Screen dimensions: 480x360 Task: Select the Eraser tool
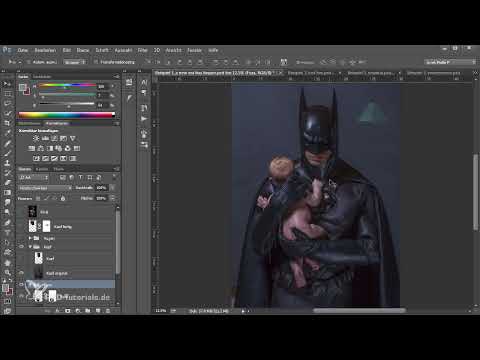pos(7,183)
